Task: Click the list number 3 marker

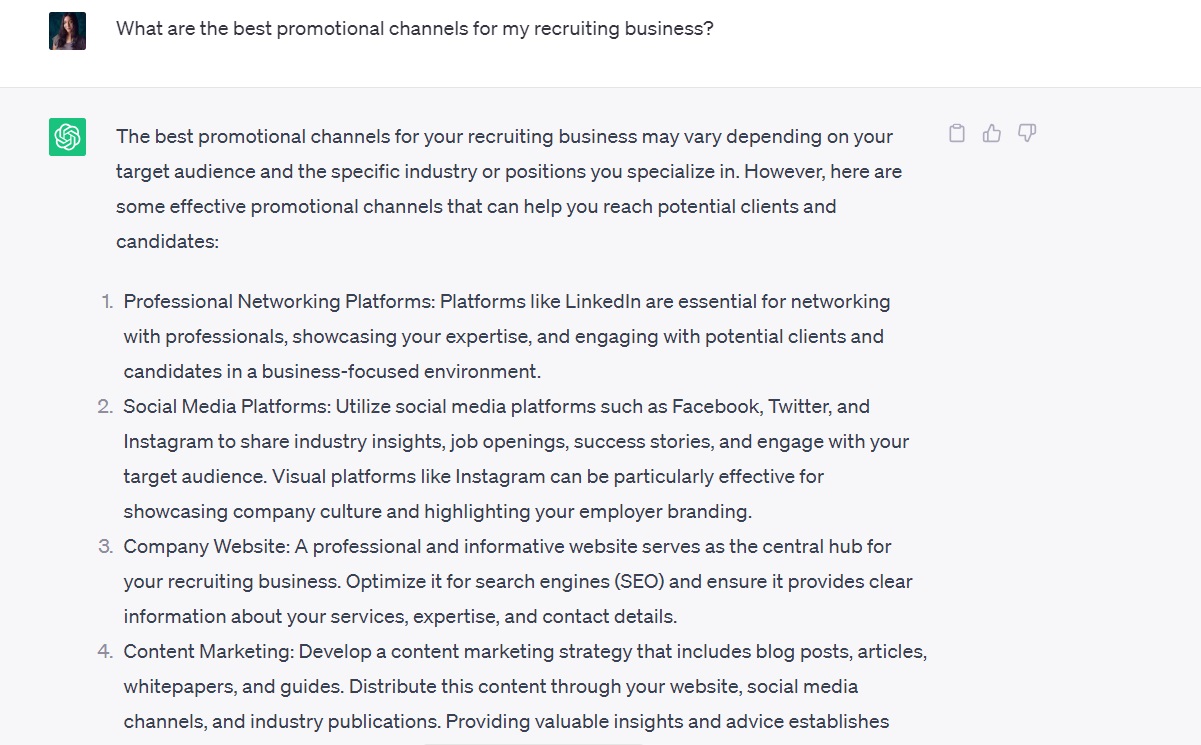Action: (x=105, y=546)
